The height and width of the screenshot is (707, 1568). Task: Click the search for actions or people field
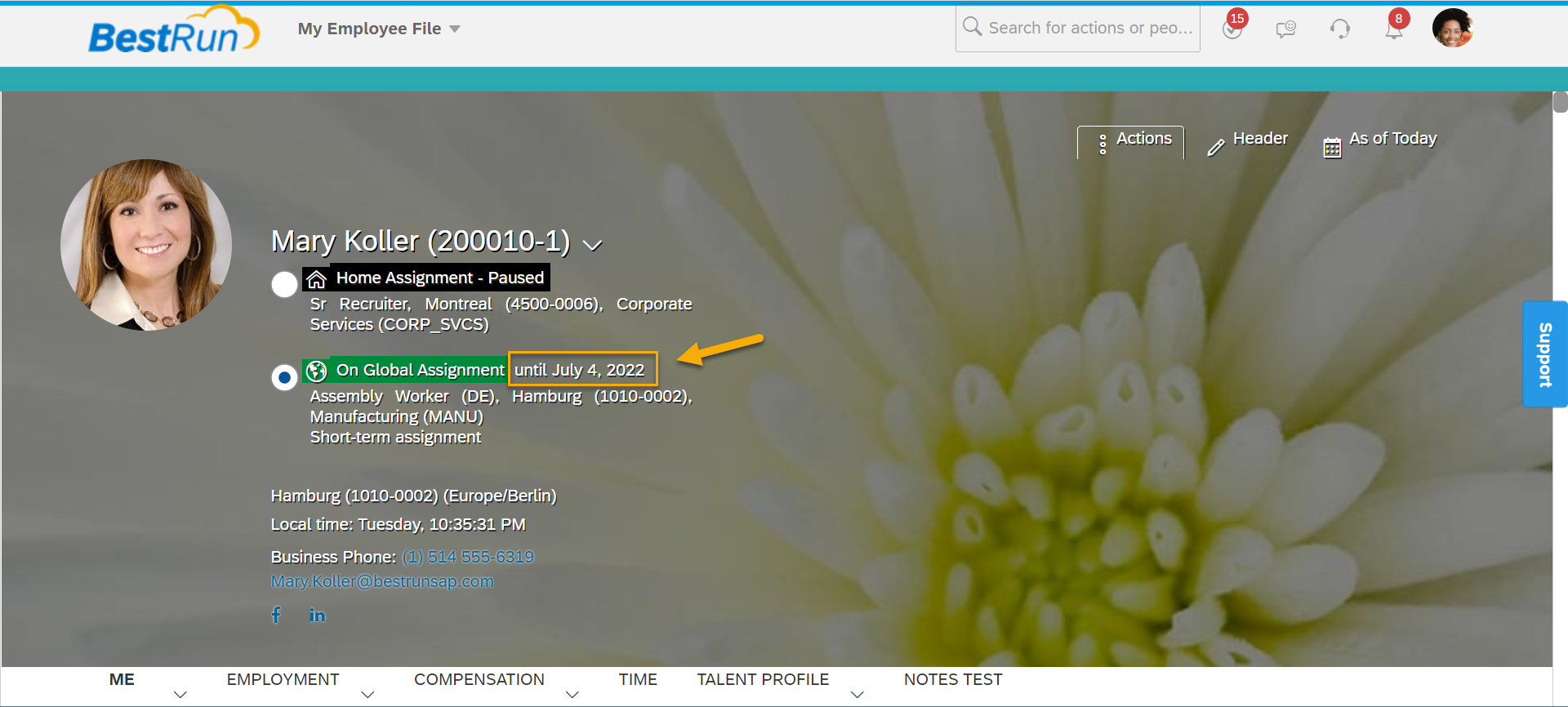(x=1078, y=29)
